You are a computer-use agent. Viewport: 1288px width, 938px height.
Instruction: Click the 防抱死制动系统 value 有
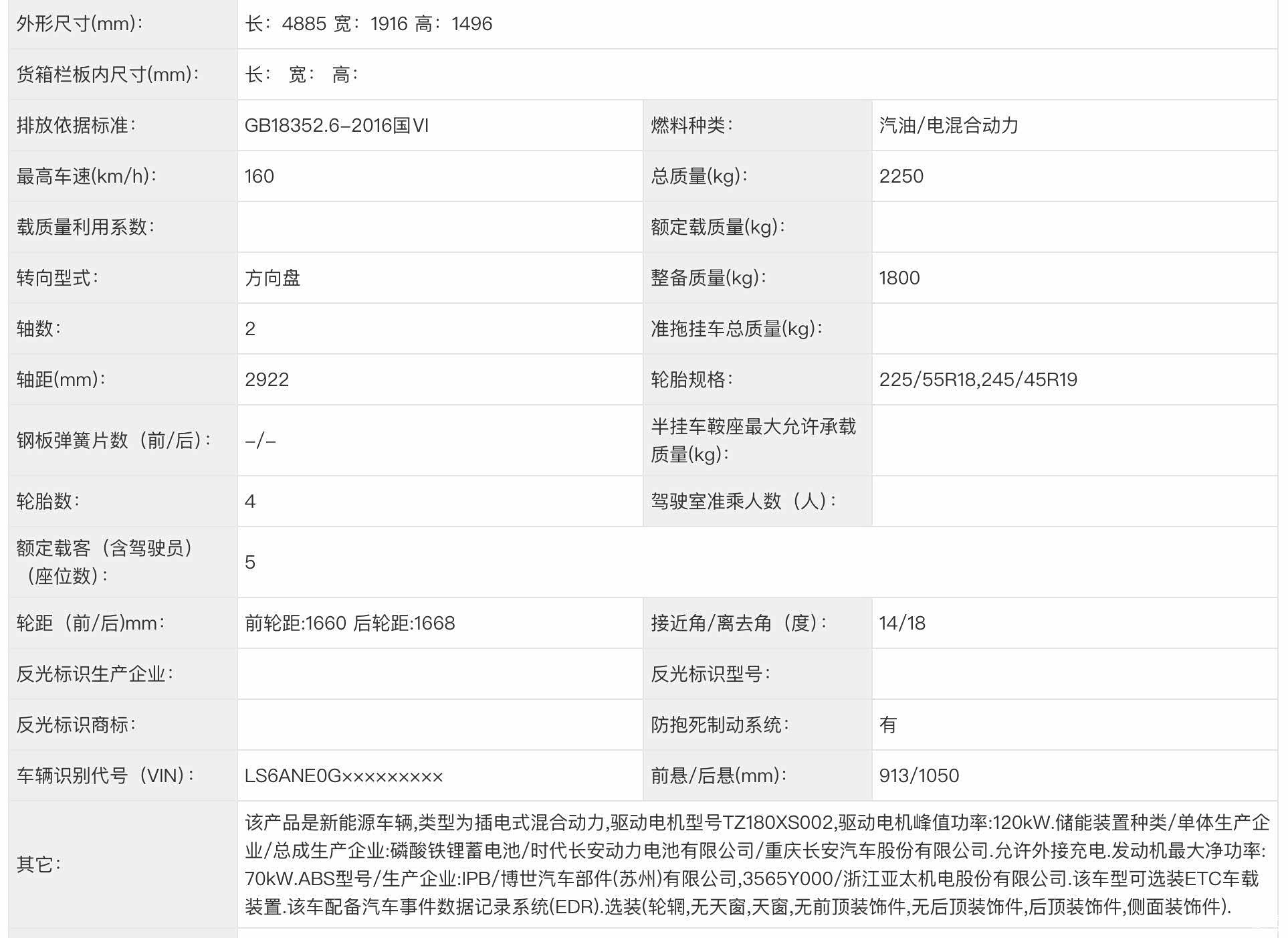pyautogui.click(x=887, y=725)
